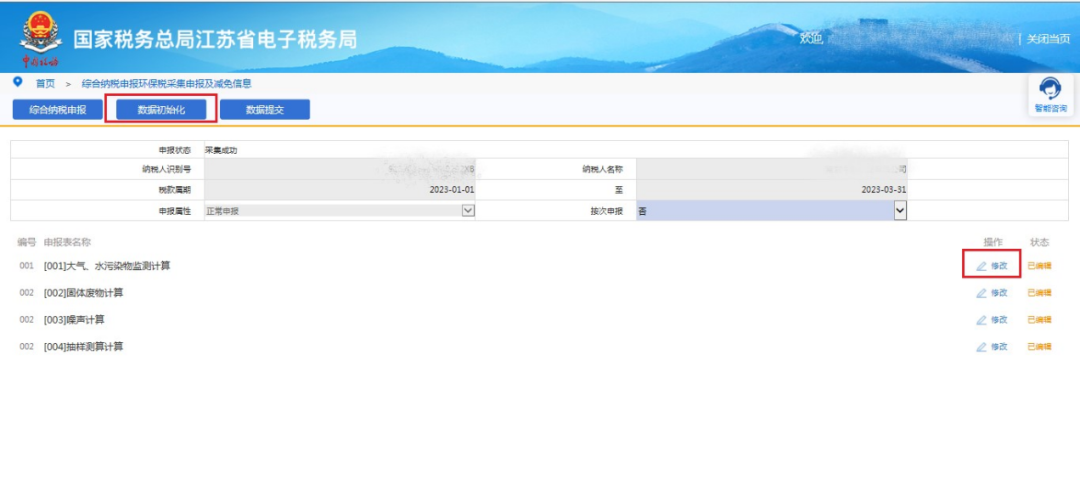The width and height of the screenshot is (1080, 496).
Task: Click pencil icon for [004]抽样测算计算
Action: pos(982,347)
